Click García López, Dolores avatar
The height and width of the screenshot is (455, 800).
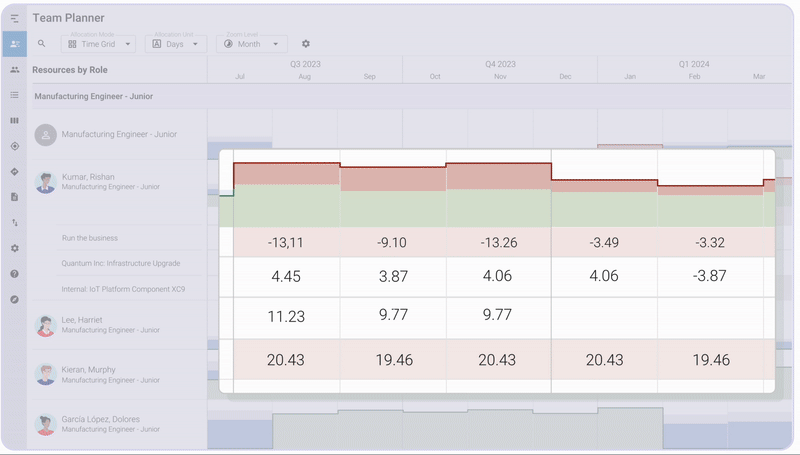click(x=45, y=424)
